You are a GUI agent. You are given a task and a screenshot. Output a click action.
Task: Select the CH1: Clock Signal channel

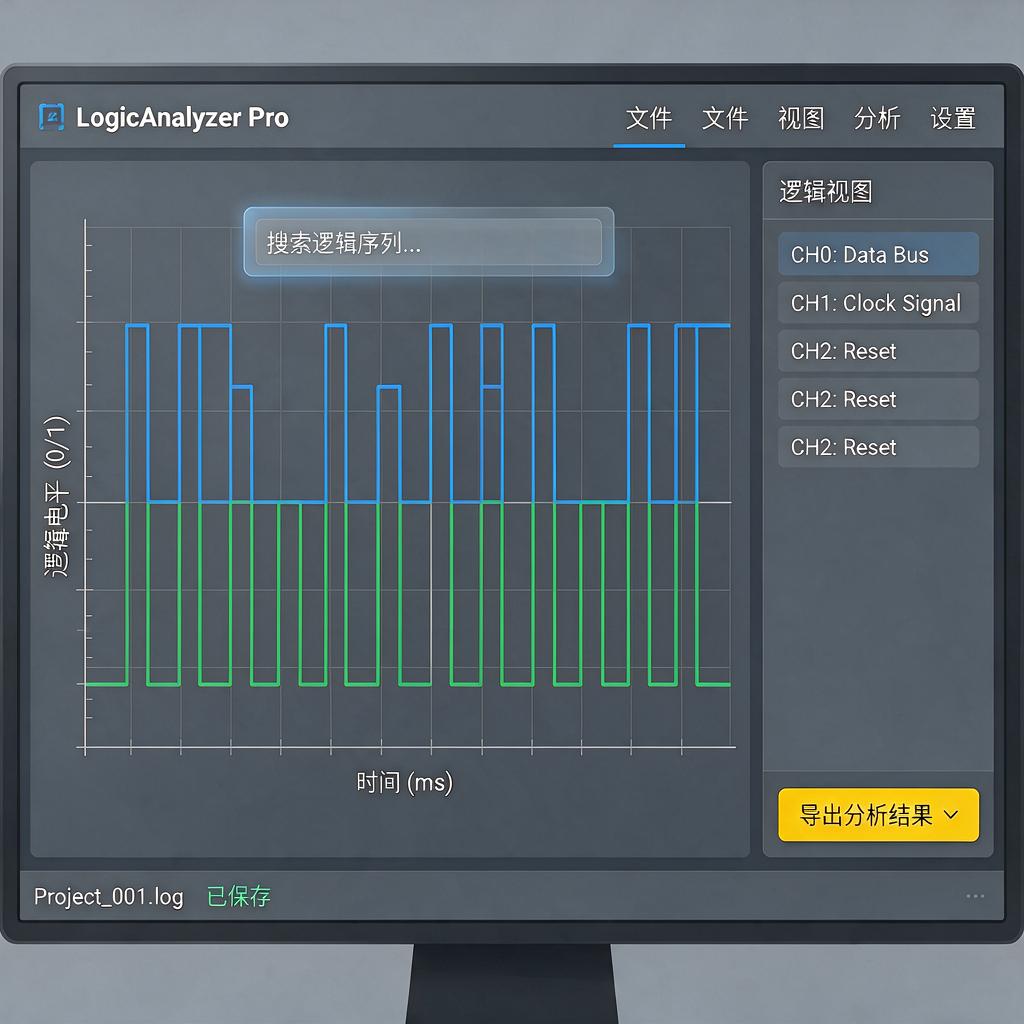point(878,303)
